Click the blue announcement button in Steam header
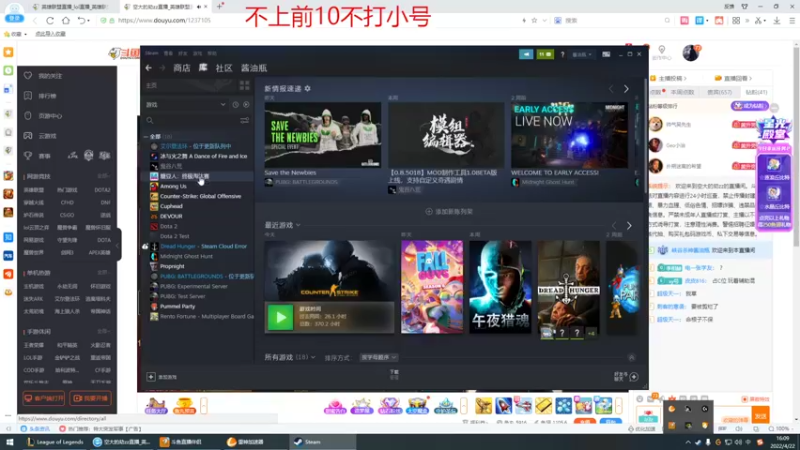This screenshot has height=450, width=800. pos(526,54)
